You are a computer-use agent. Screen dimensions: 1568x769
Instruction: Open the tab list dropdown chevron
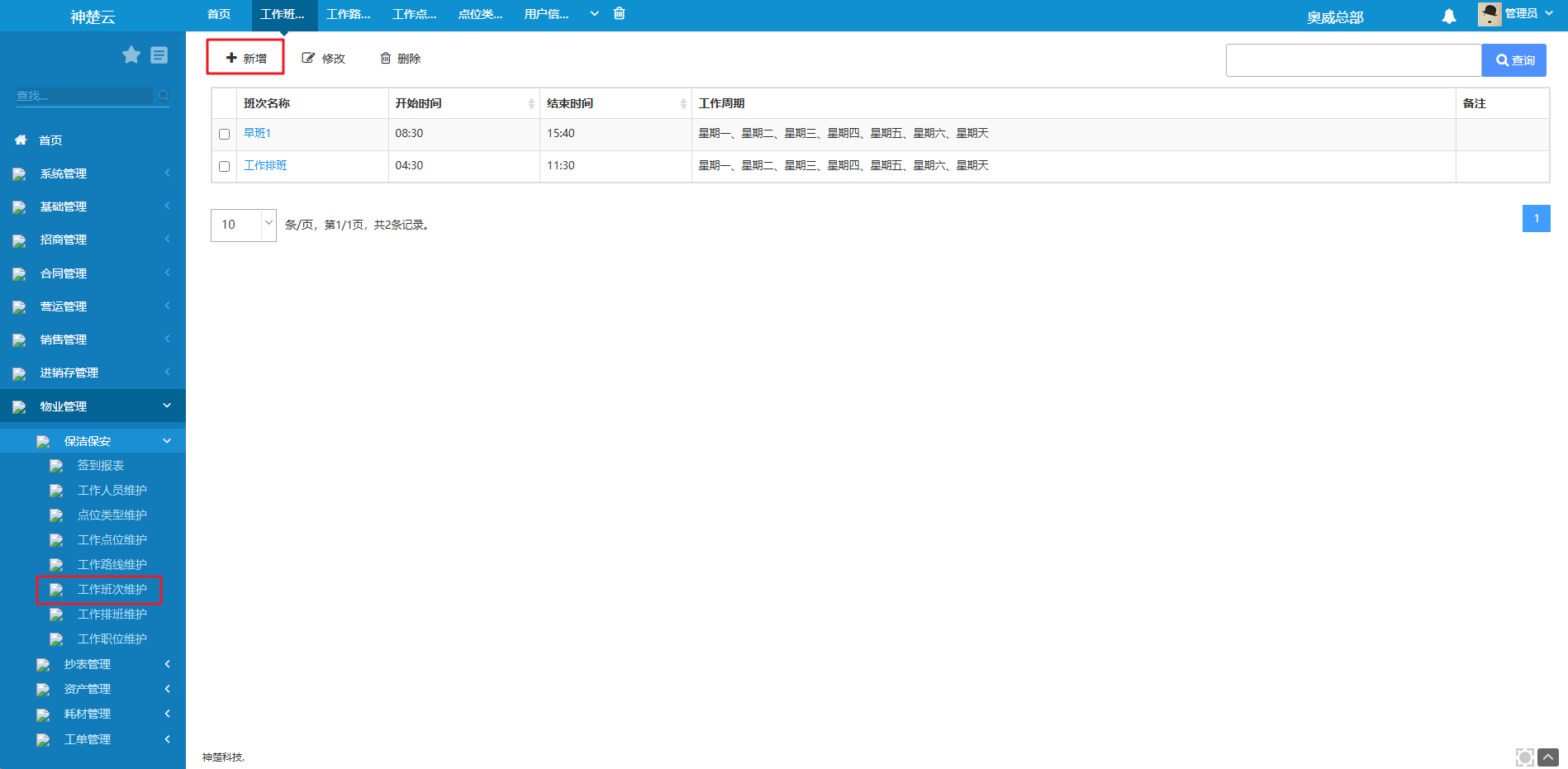[594, 13]
